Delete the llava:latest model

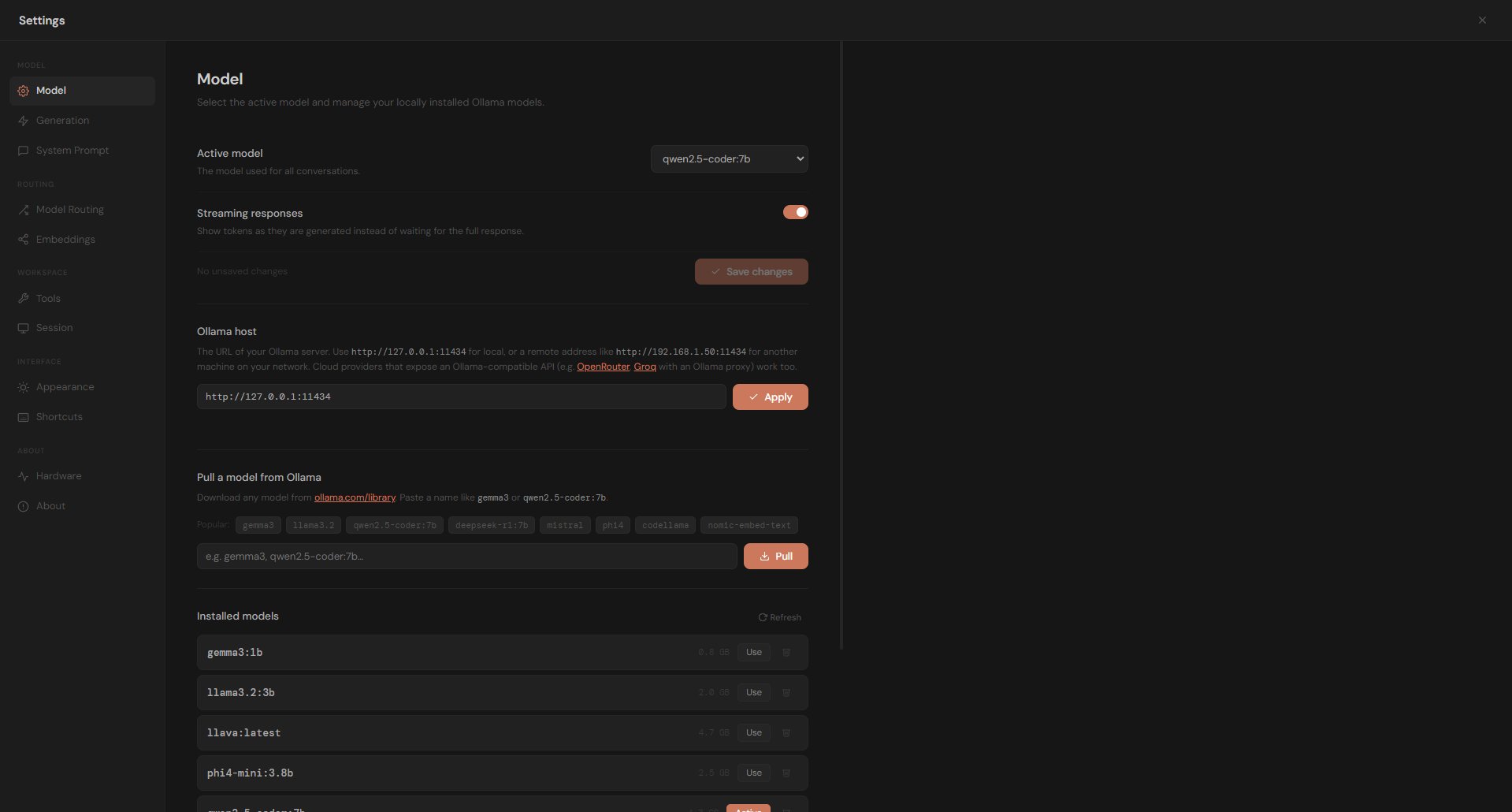(x=786, y=733)
